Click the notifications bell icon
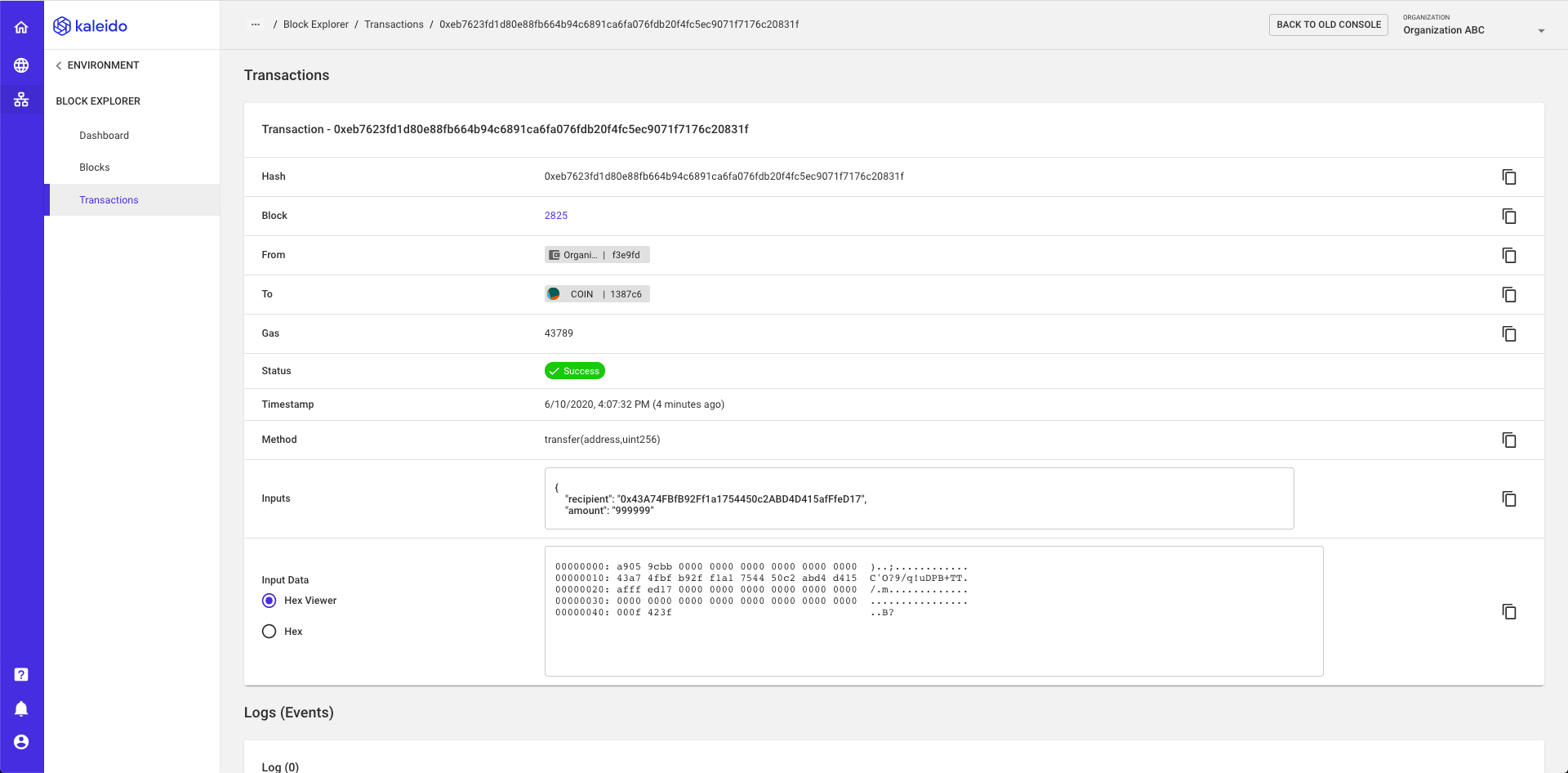 click(x=22, y=708)
